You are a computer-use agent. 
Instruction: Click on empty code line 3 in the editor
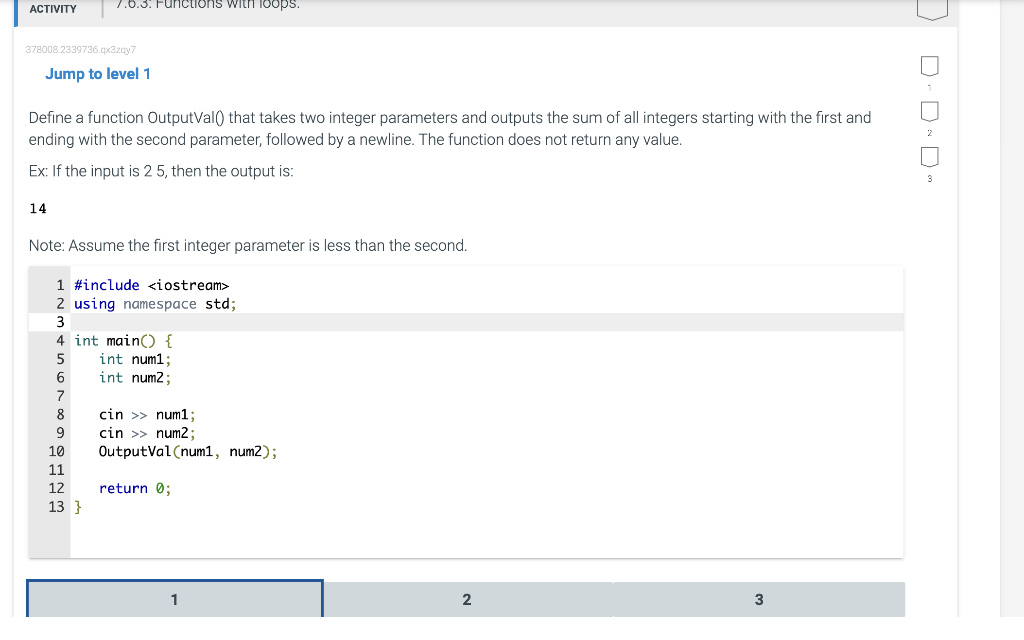click(487, 322)
